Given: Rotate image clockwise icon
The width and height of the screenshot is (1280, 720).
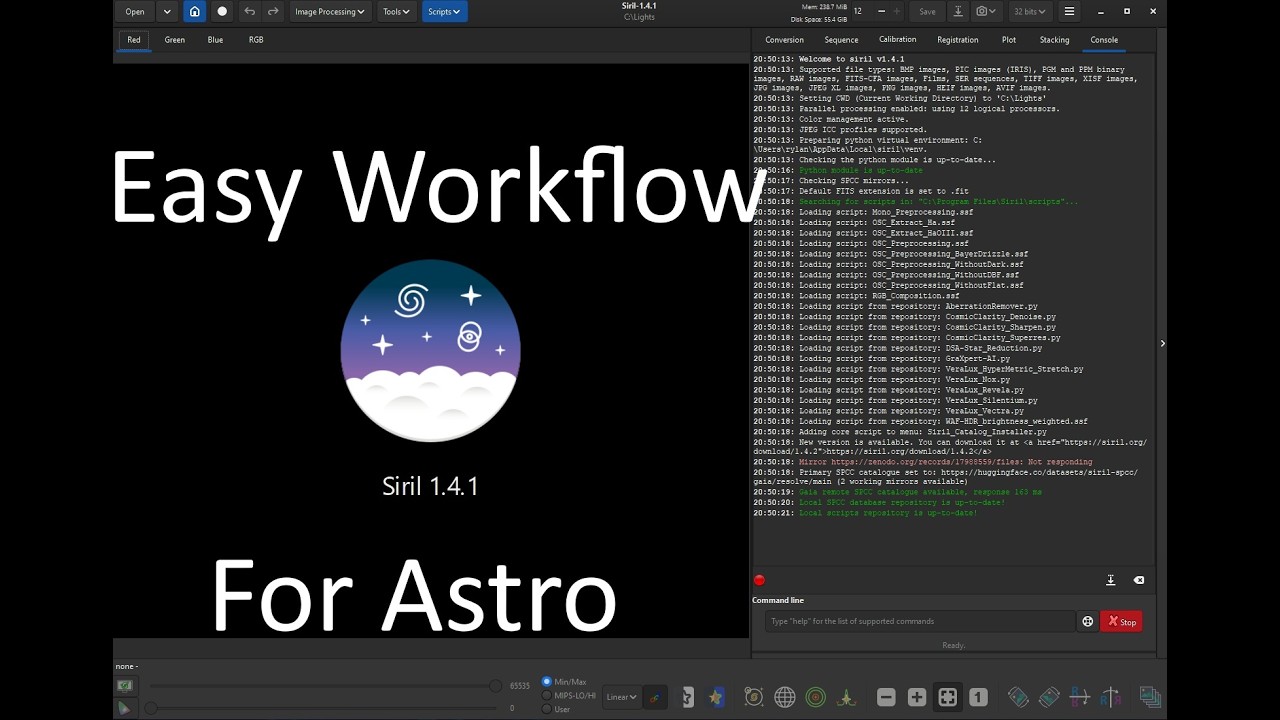Looking at the screenshot, I should (x=1049, y=697).
